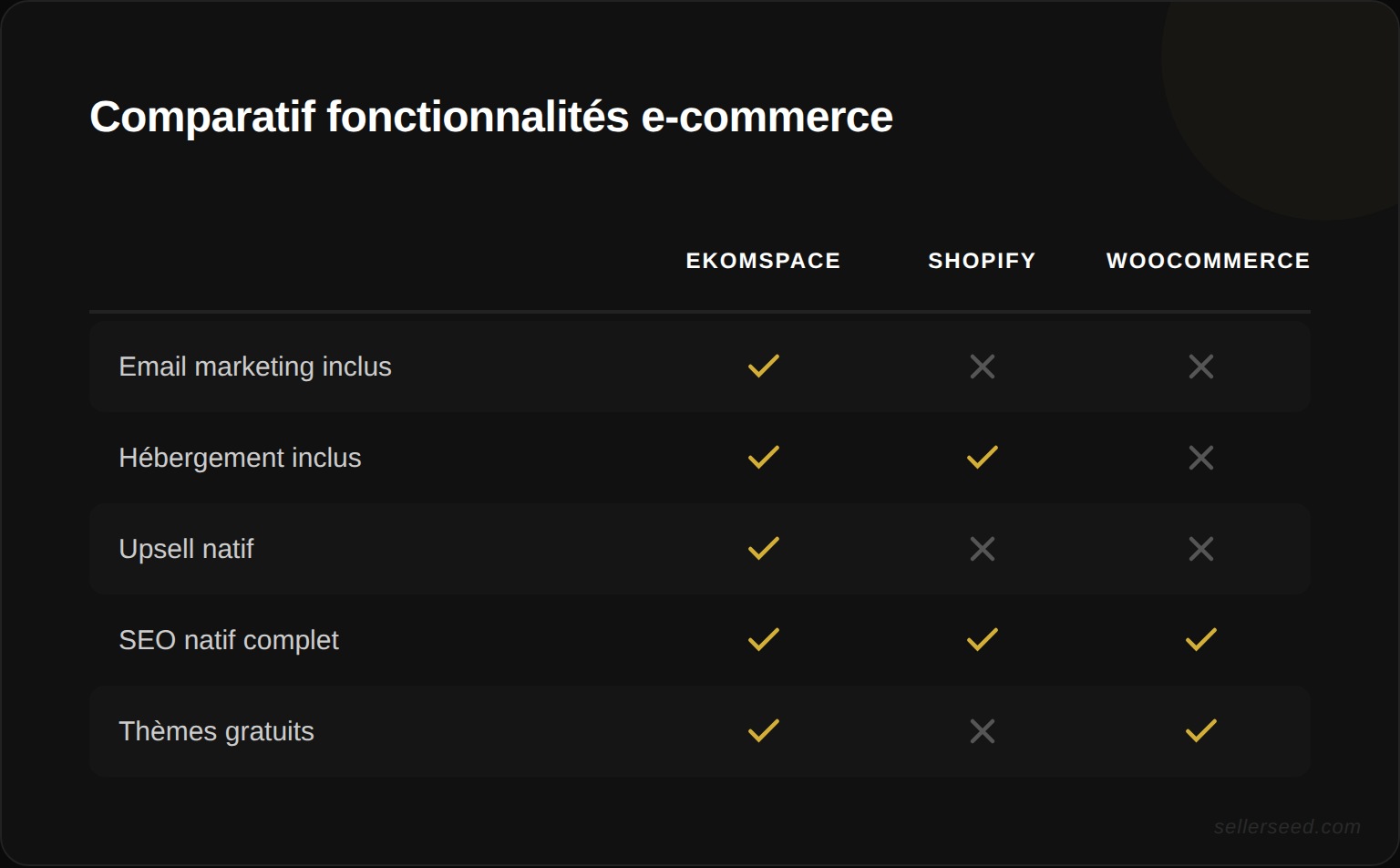Click the Shopify X mark for Email marketing inclus

click(982, 367)
